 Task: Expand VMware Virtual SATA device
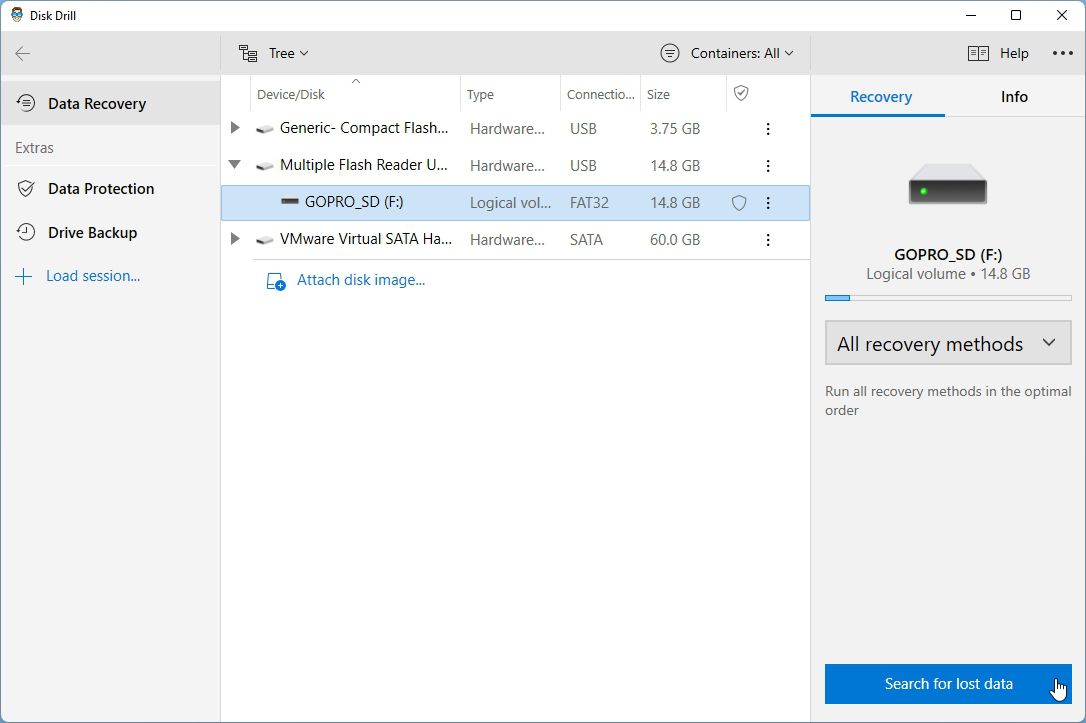235,239
